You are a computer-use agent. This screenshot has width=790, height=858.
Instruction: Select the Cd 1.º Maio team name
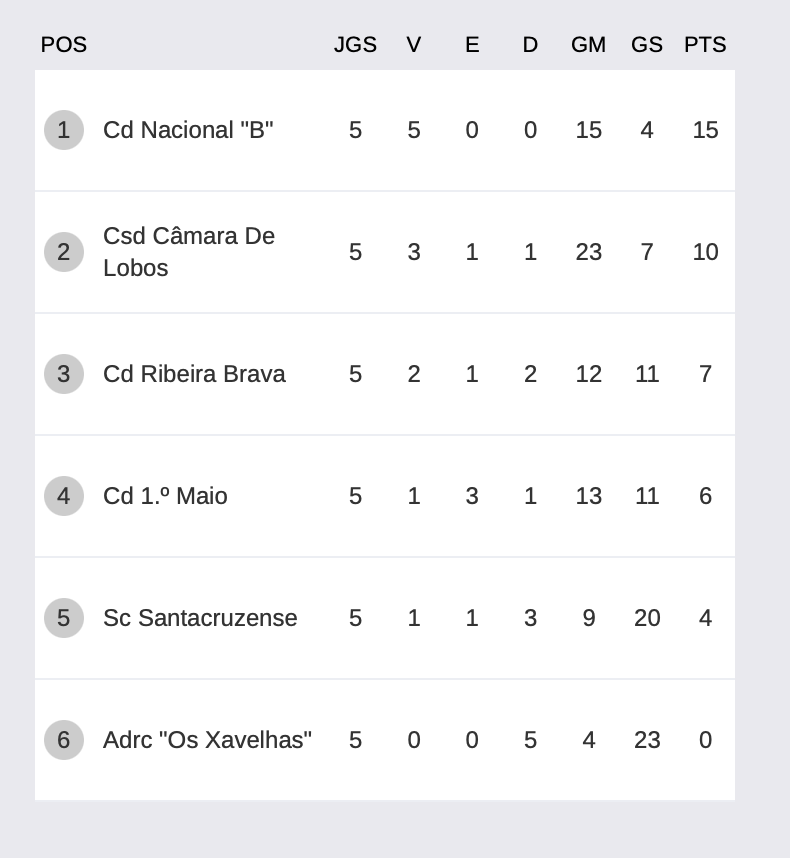click(165, 496)
